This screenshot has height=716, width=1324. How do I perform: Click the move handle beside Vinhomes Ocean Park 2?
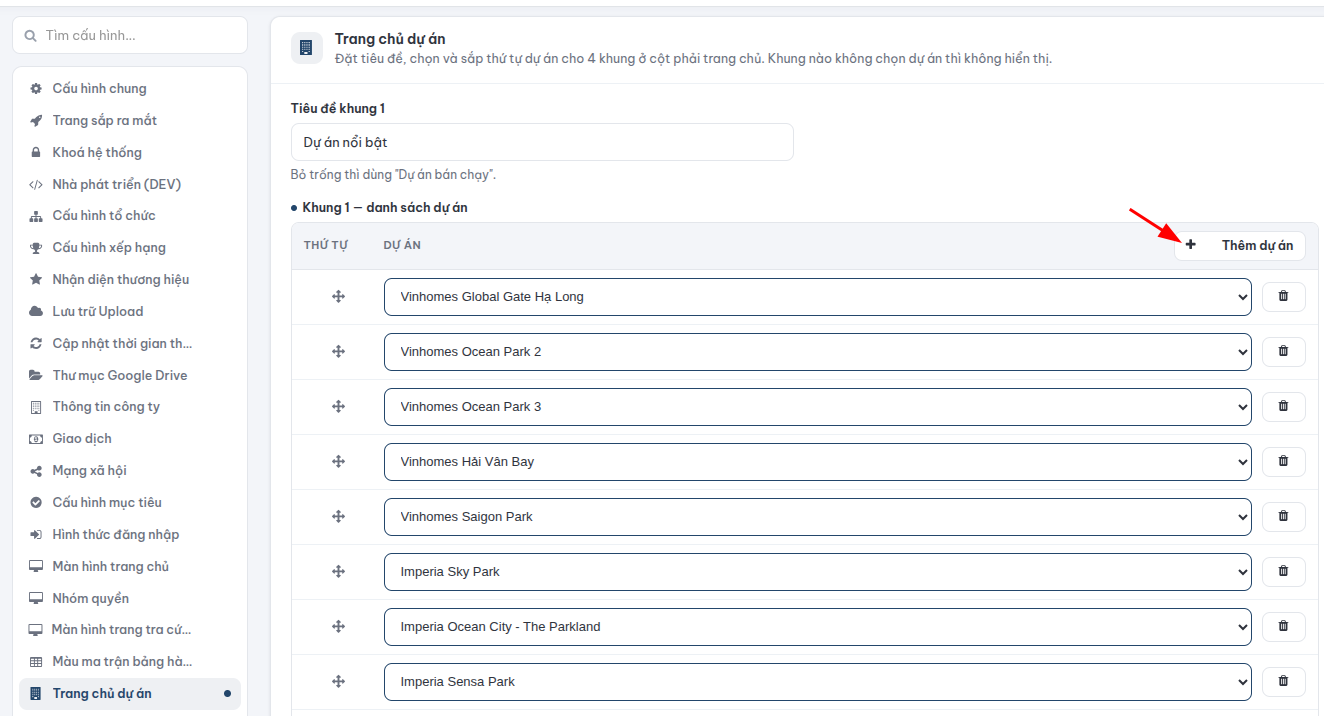(x=338, y=352)
